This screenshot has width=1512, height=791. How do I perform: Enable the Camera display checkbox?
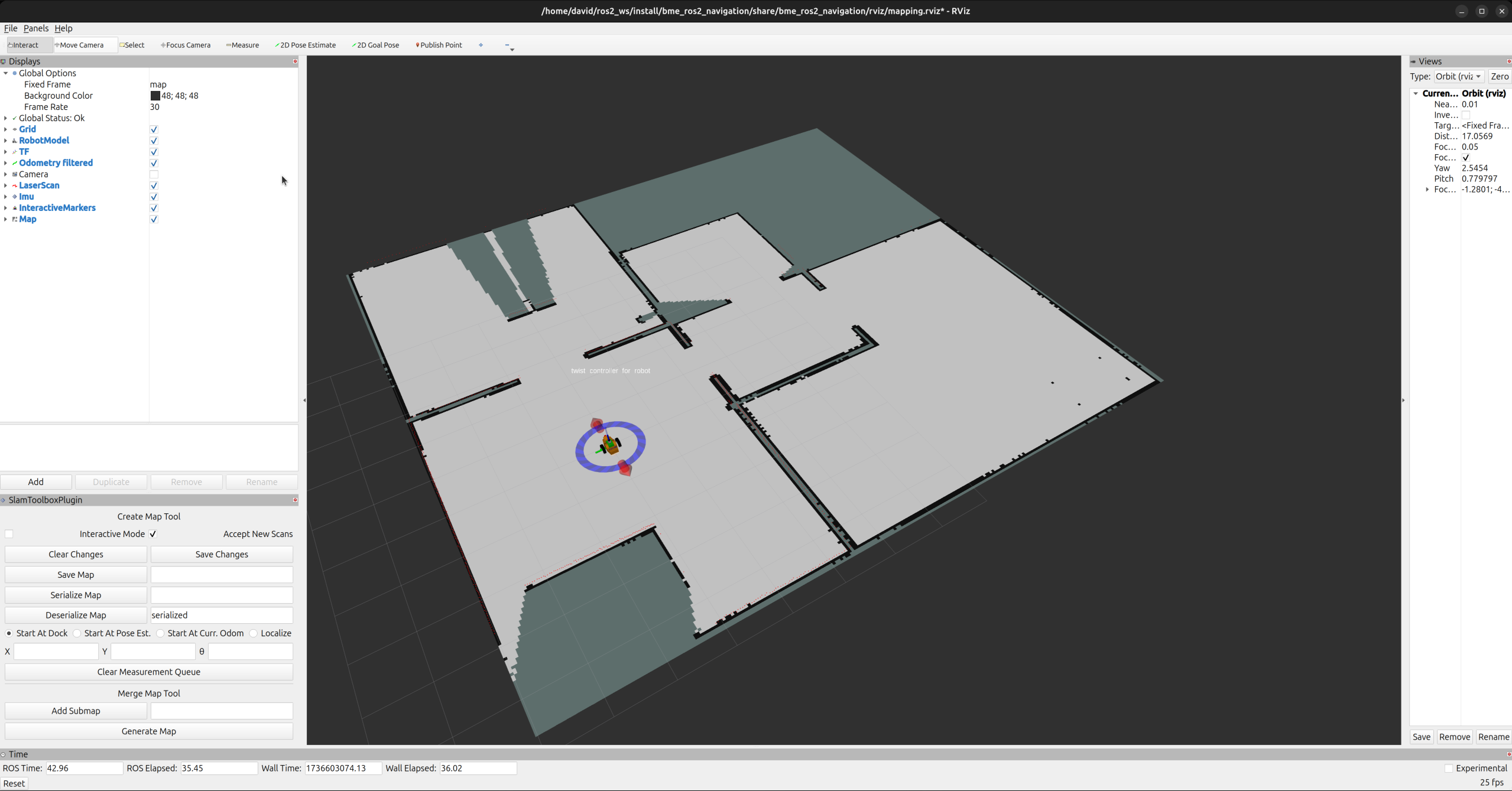click(154, 174)
